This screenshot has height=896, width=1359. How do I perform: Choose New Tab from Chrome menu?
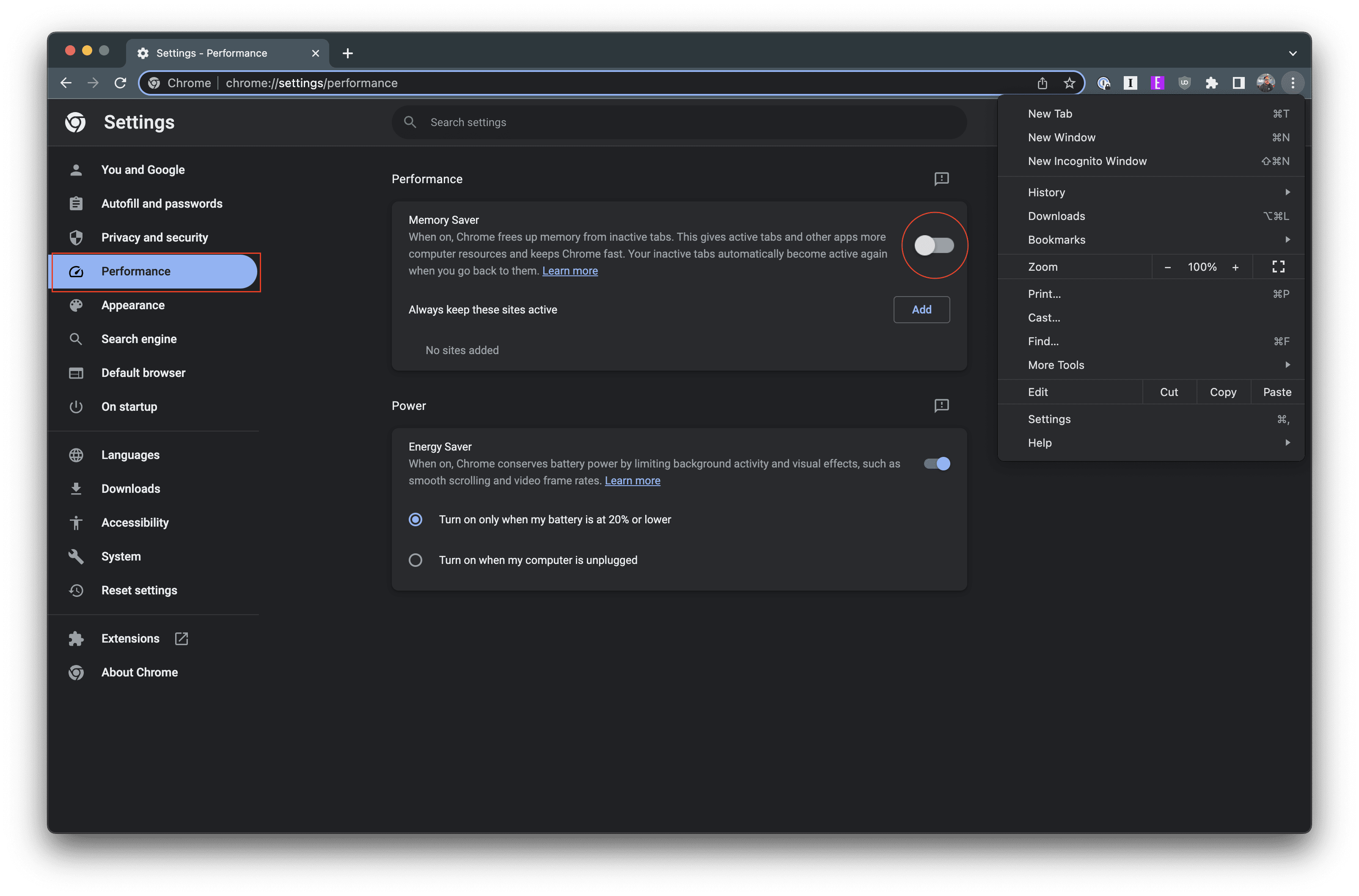point(1151,114)
